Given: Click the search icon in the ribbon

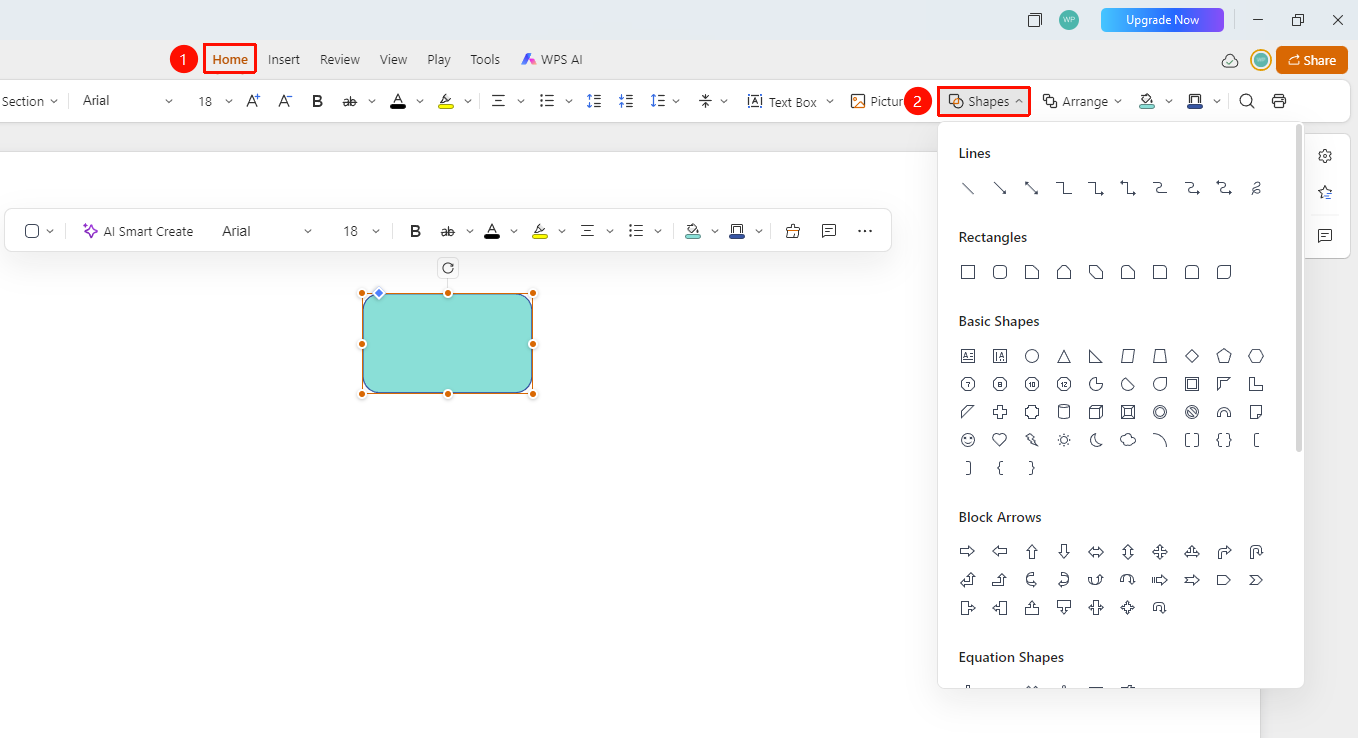Looking at the screenshot, I should (x=1246, y=101).
